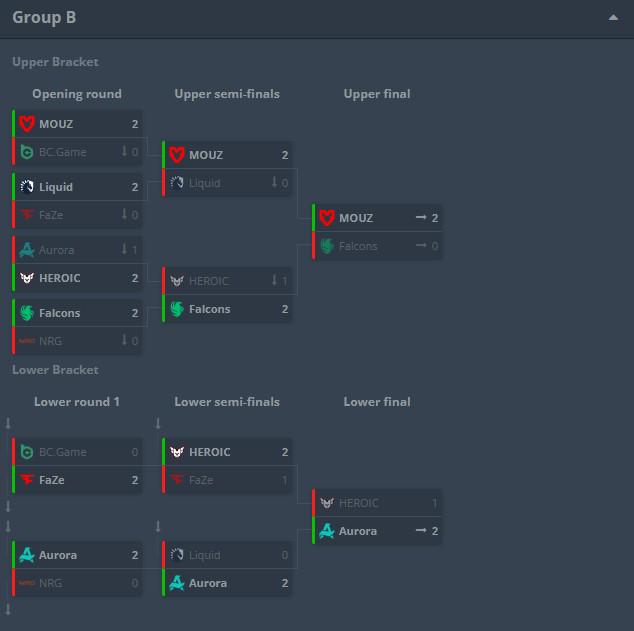Click down arrow above BC.Game in Lower round 1
The width and height of the screenshot is (634, 631).
[x=8, y=424]
